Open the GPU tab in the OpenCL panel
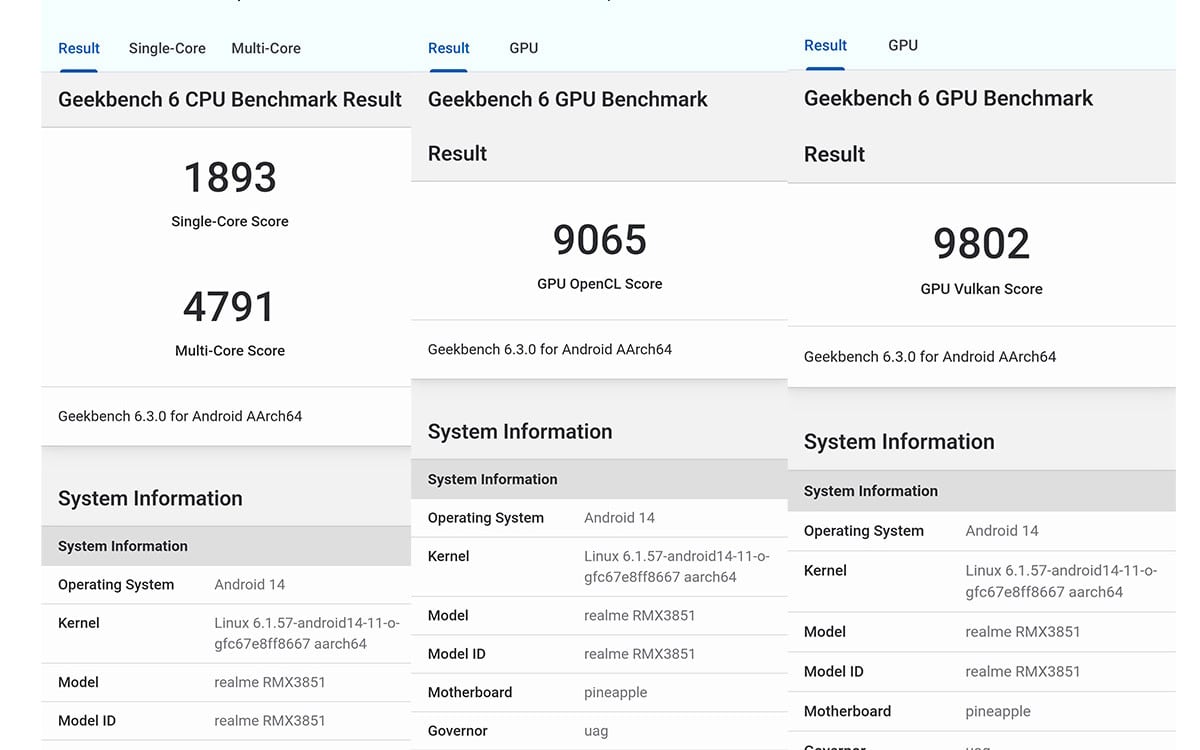1200x750 pixels. coord(524,48)
